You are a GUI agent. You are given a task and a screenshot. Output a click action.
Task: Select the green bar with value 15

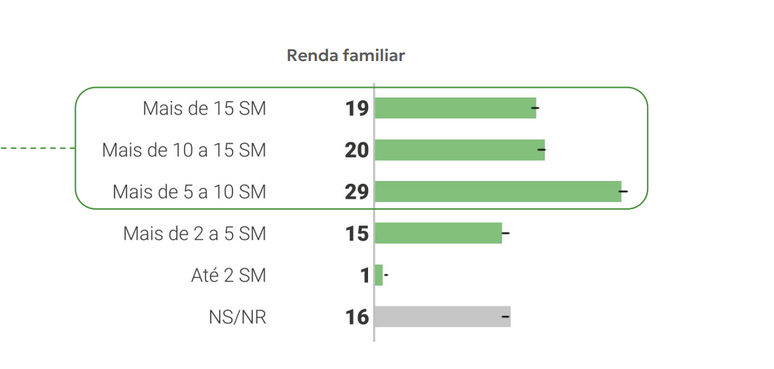(438, 233)
